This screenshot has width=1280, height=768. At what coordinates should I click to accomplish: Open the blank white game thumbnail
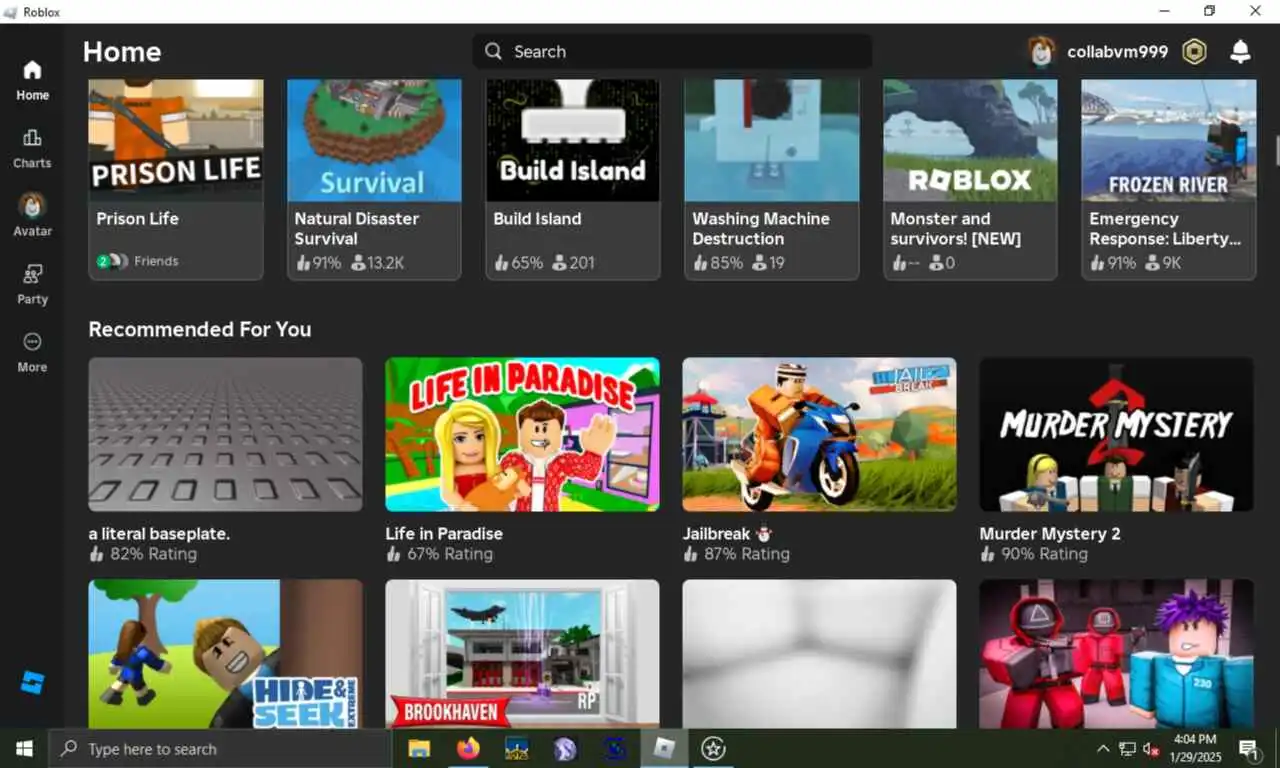coord(819,654)
